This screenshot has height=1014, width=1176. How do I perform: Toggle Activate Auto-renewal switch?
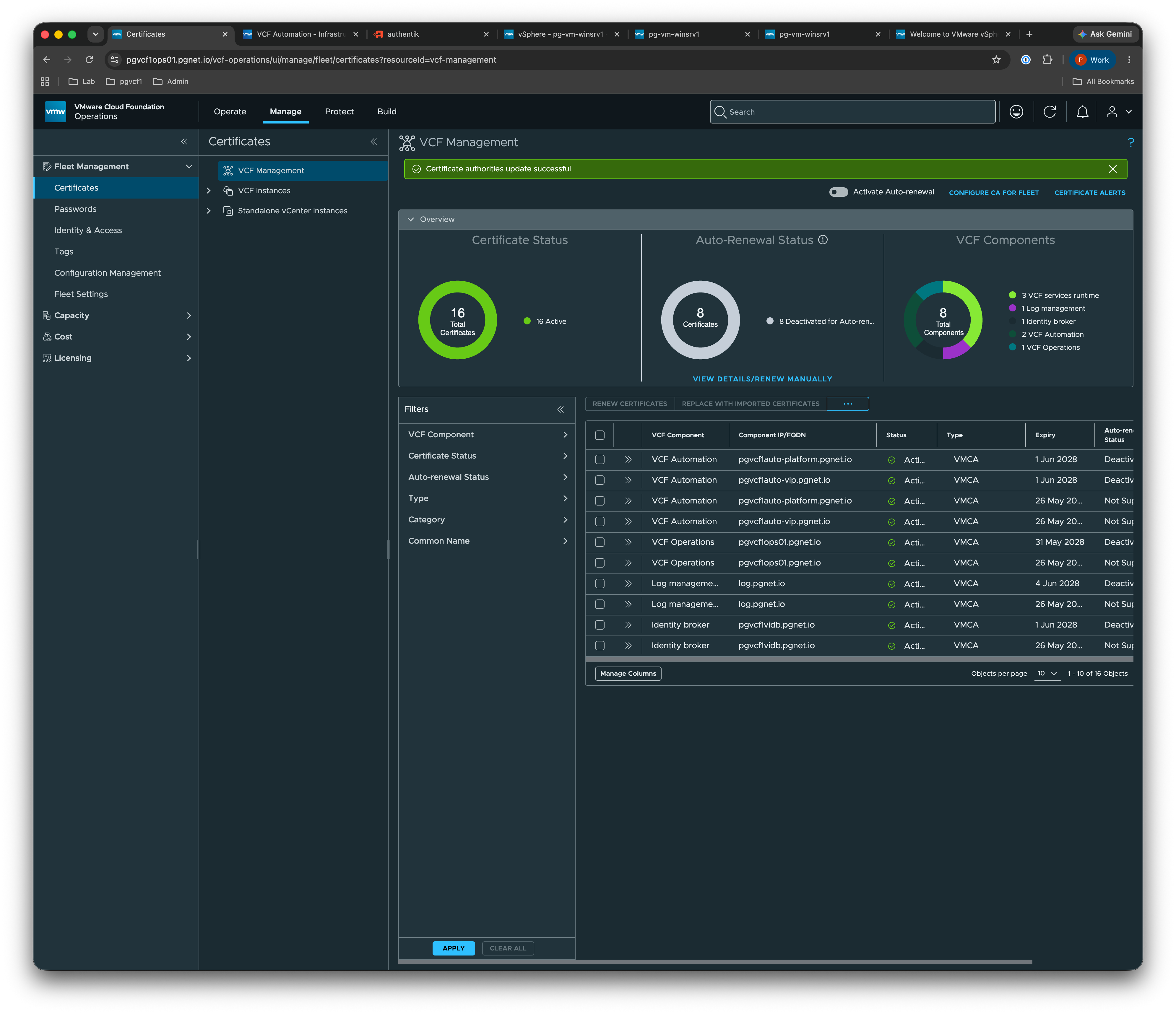[838, 192]
